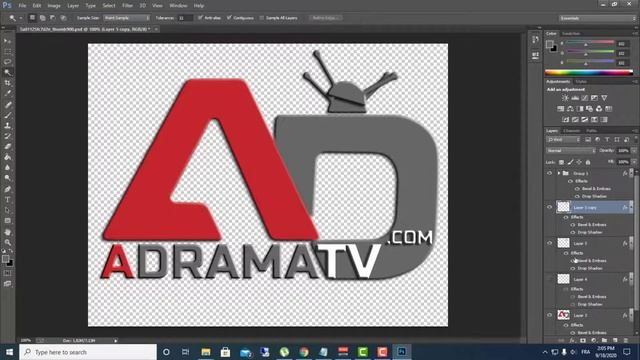Select the Paint Bucket tool
This screenshot has width=640, height=360.
pos(7,157)
